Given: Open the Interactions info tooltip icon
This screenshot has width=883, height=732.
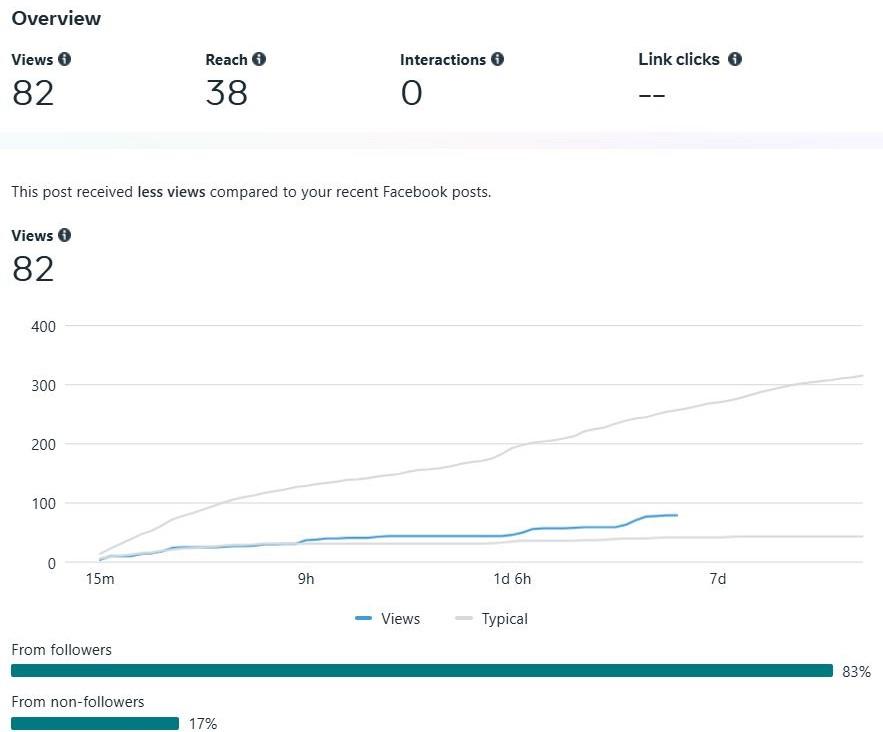Looking at the screenshot, I should click(497, 60).
